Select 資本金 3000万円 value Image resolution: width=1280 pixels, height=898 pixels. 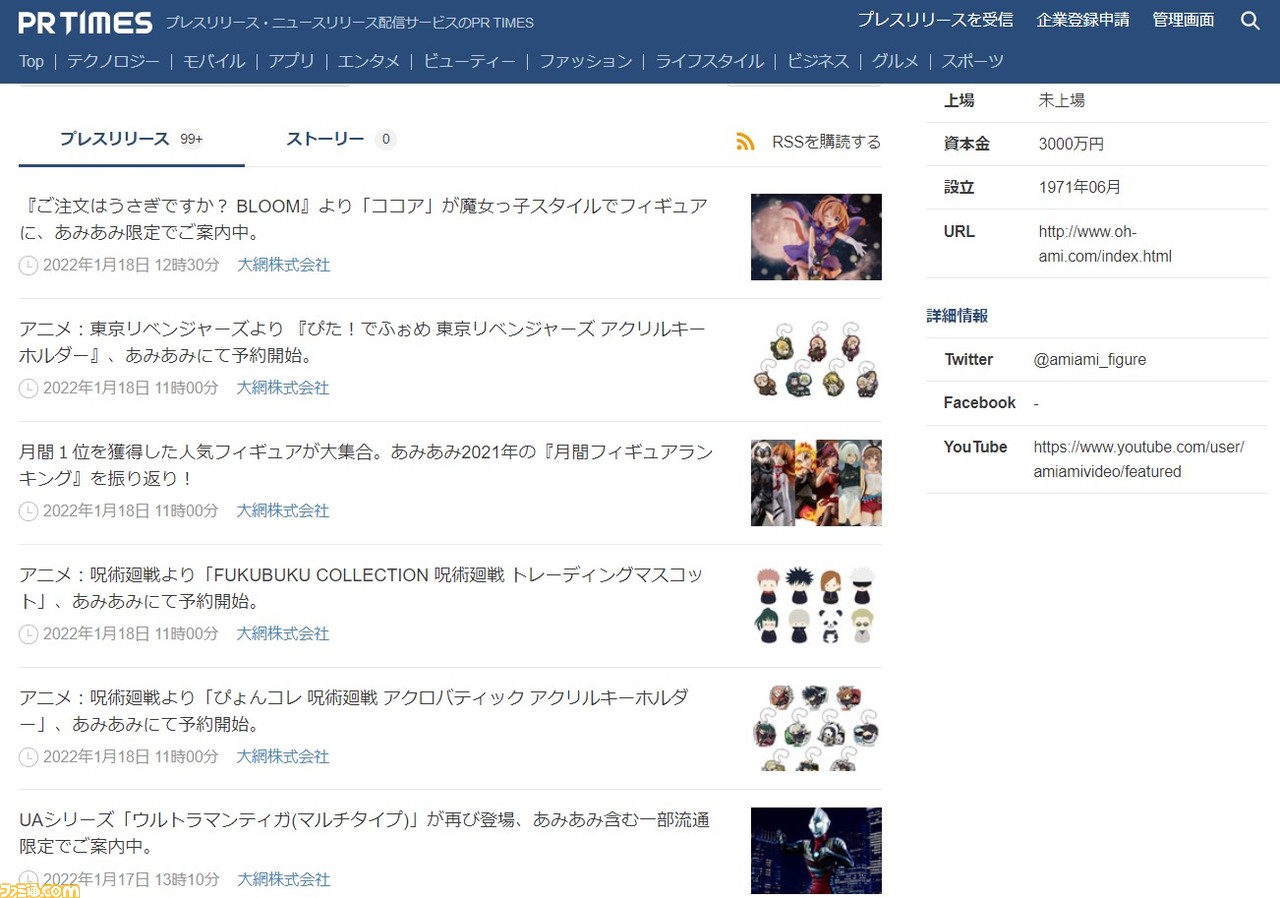(1071, 144)
